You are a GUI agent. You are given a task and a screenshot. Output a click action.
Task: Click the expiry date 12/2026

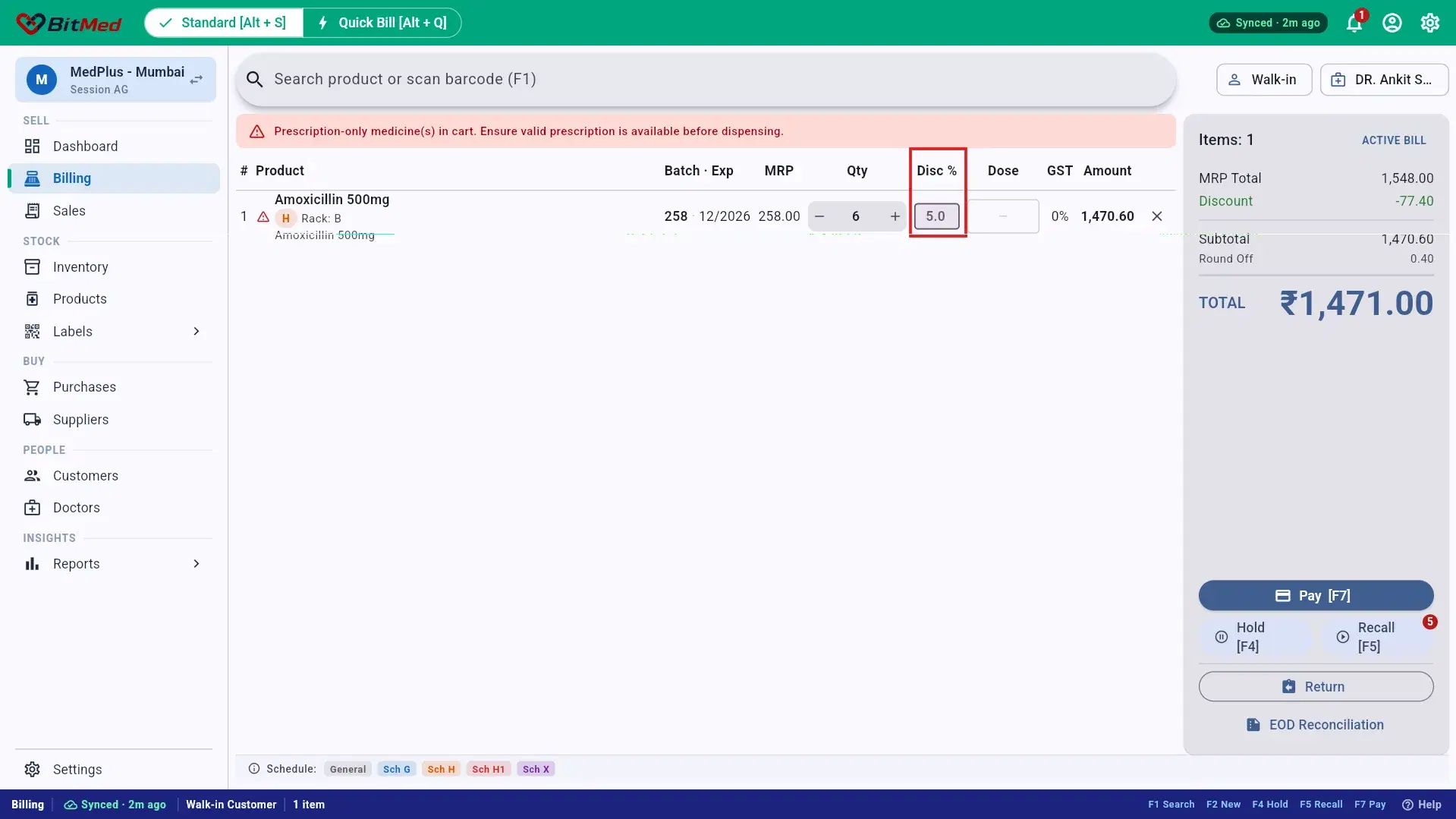pyautogui.click(x=725, y=216)
